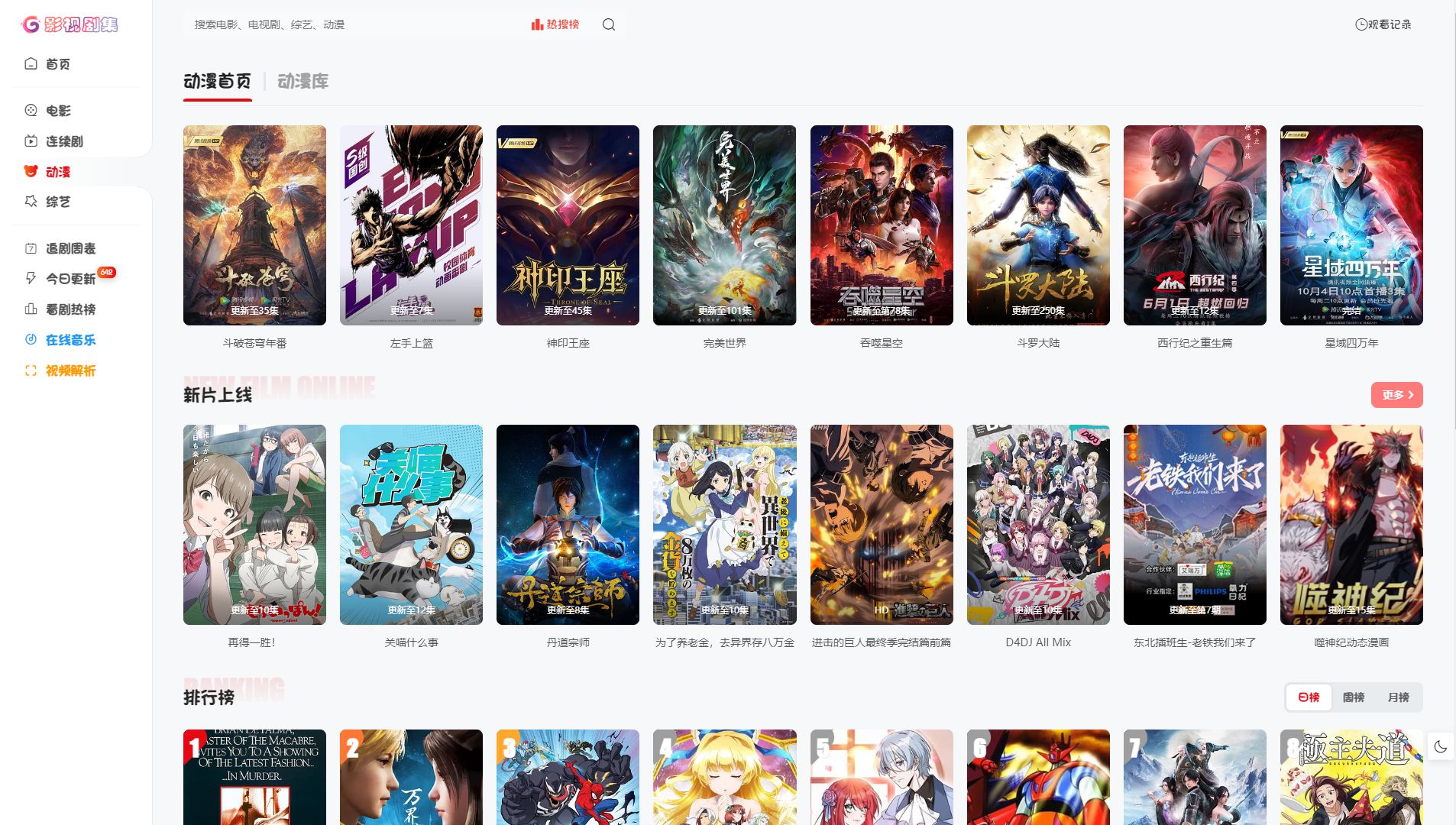Image resolution: width=1456 pixels, height=825 pixels.
Task: Open rank 6 robot poster
Action: [x=1038, y=777]
